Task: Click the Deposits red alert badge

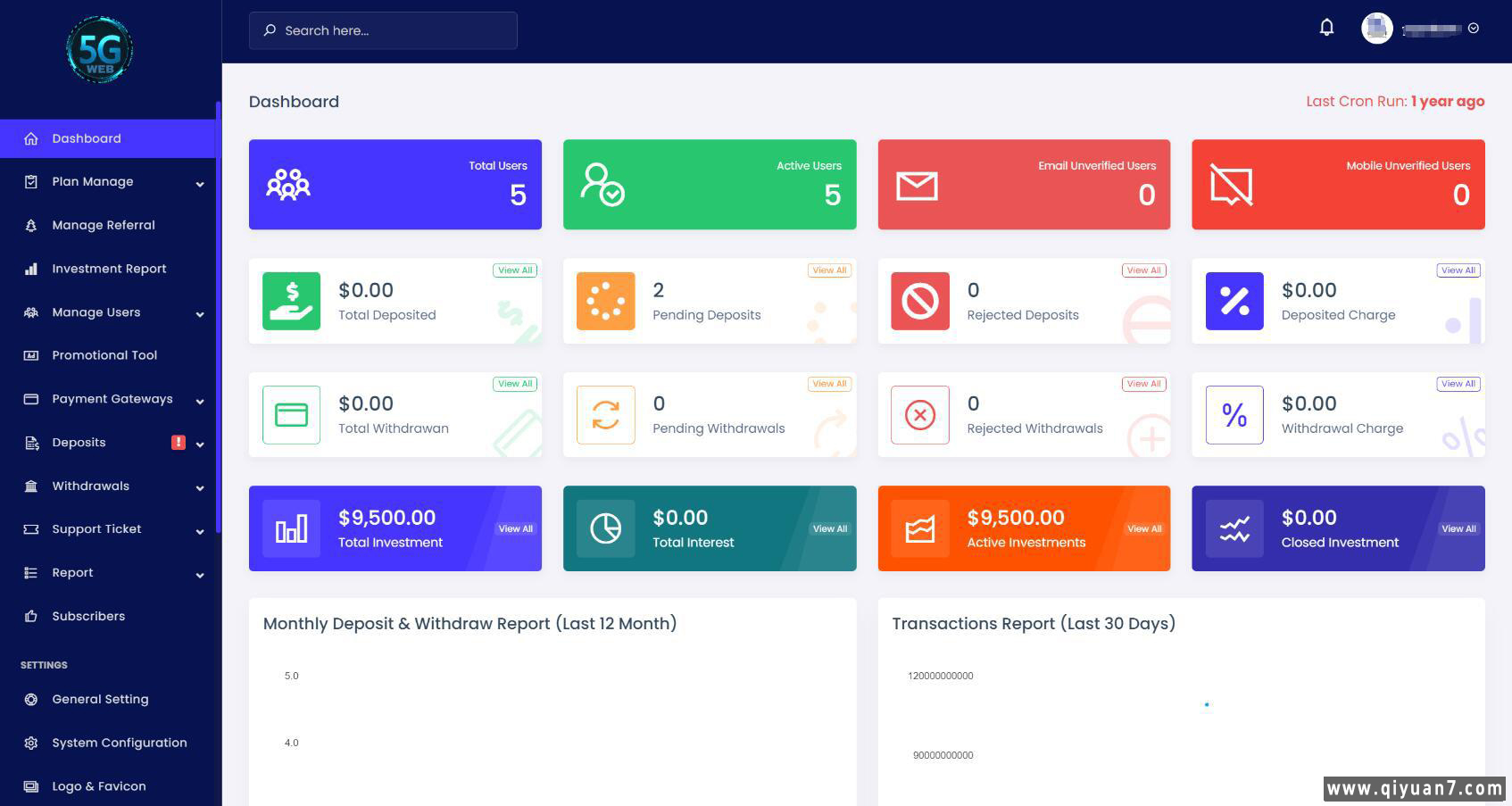Action: tap(179, 443)
